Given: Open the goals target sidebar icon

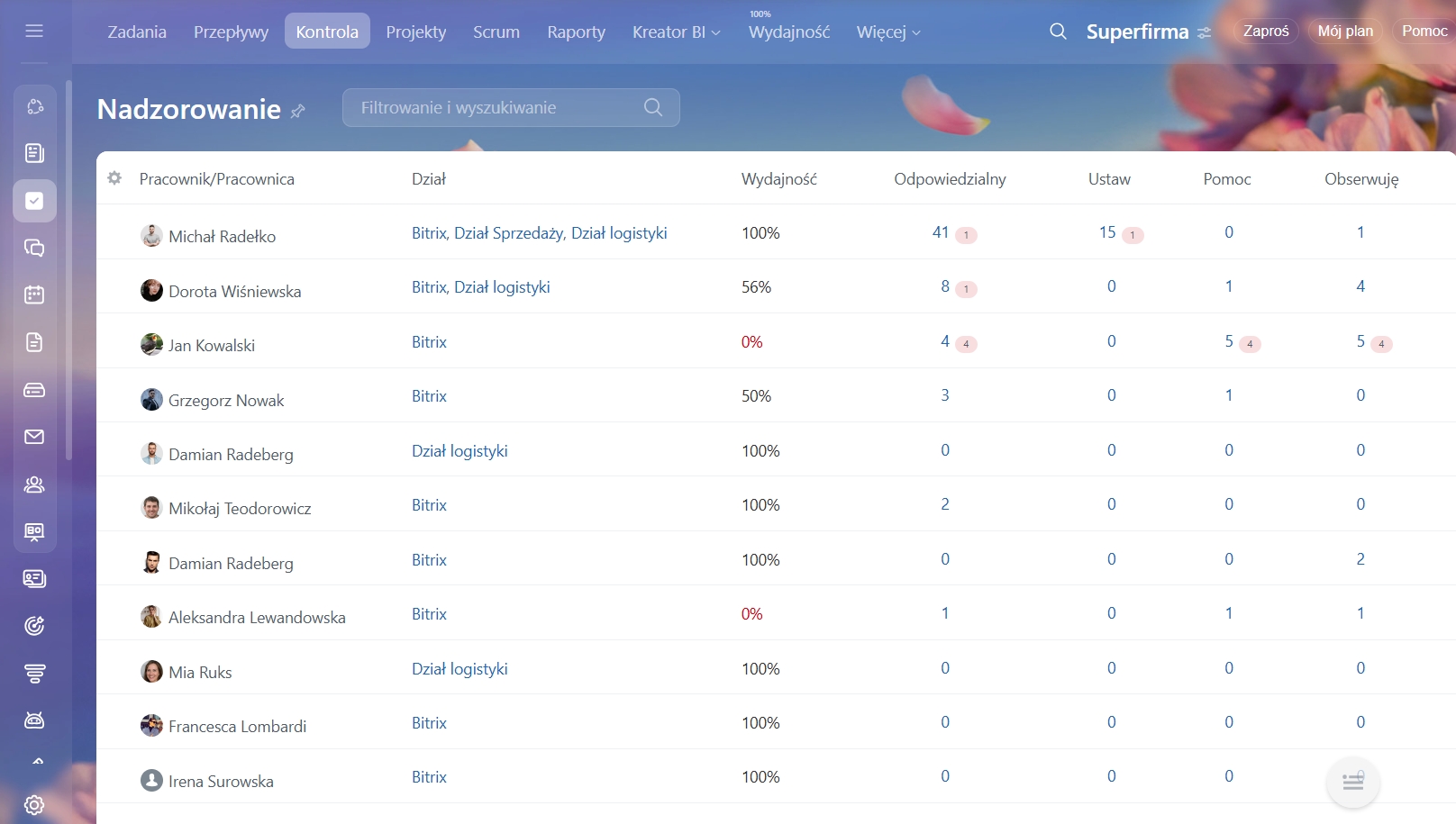Looking at the screenshot, I should [x=34, y=626].
